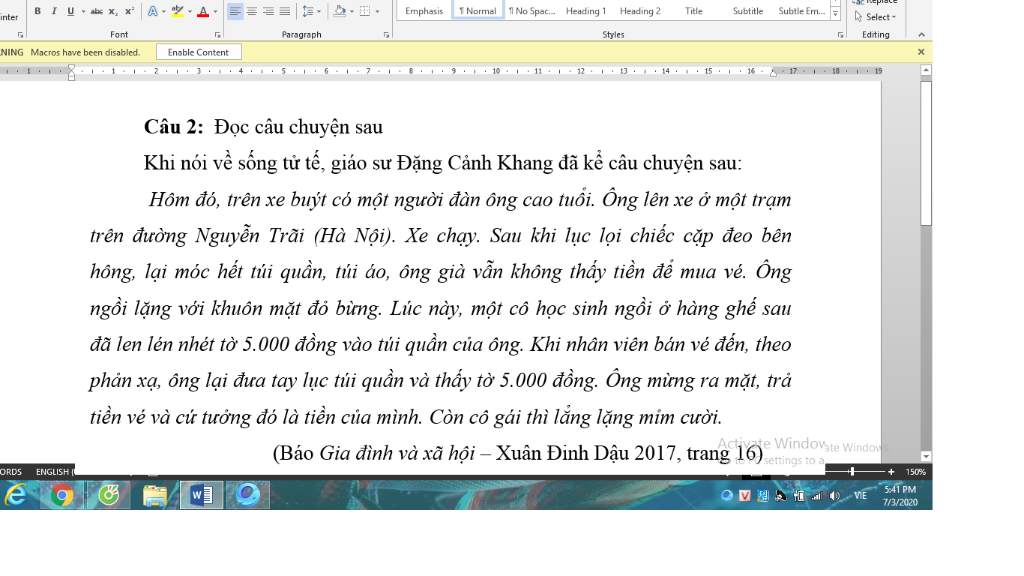Image resolution: width=1024 pixels, height=576 pixels.
Task: Toggle underline formatting
Action: tap(71, 11)
